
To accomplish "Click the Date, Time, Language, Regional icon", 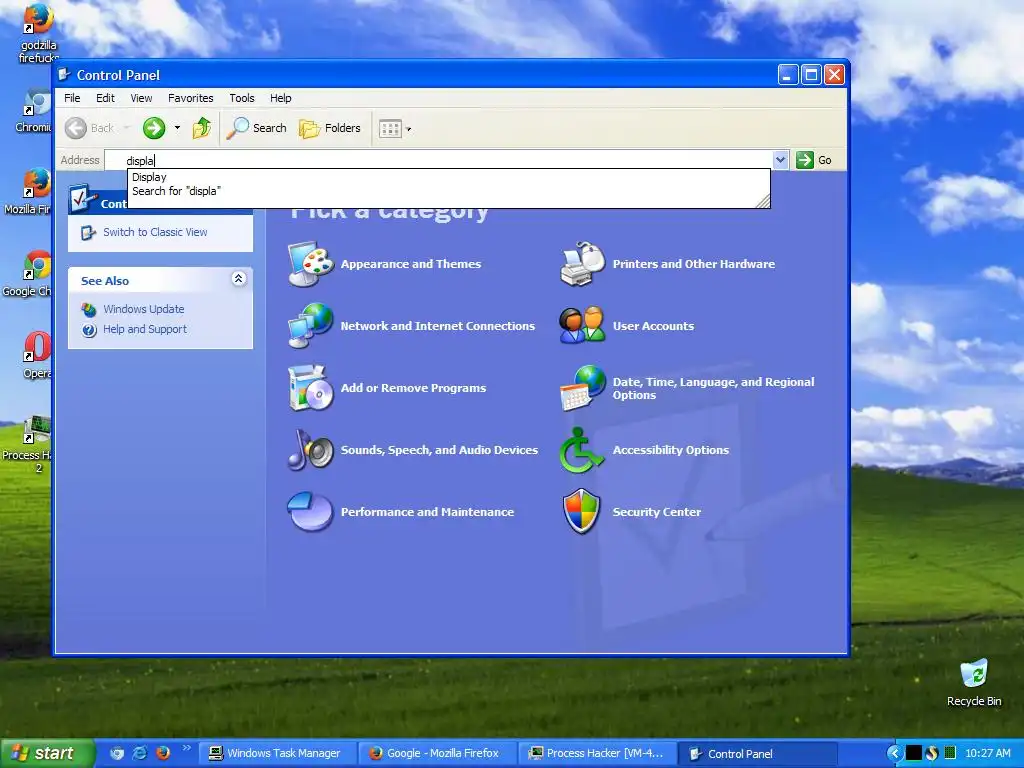I will coord(583,388).
